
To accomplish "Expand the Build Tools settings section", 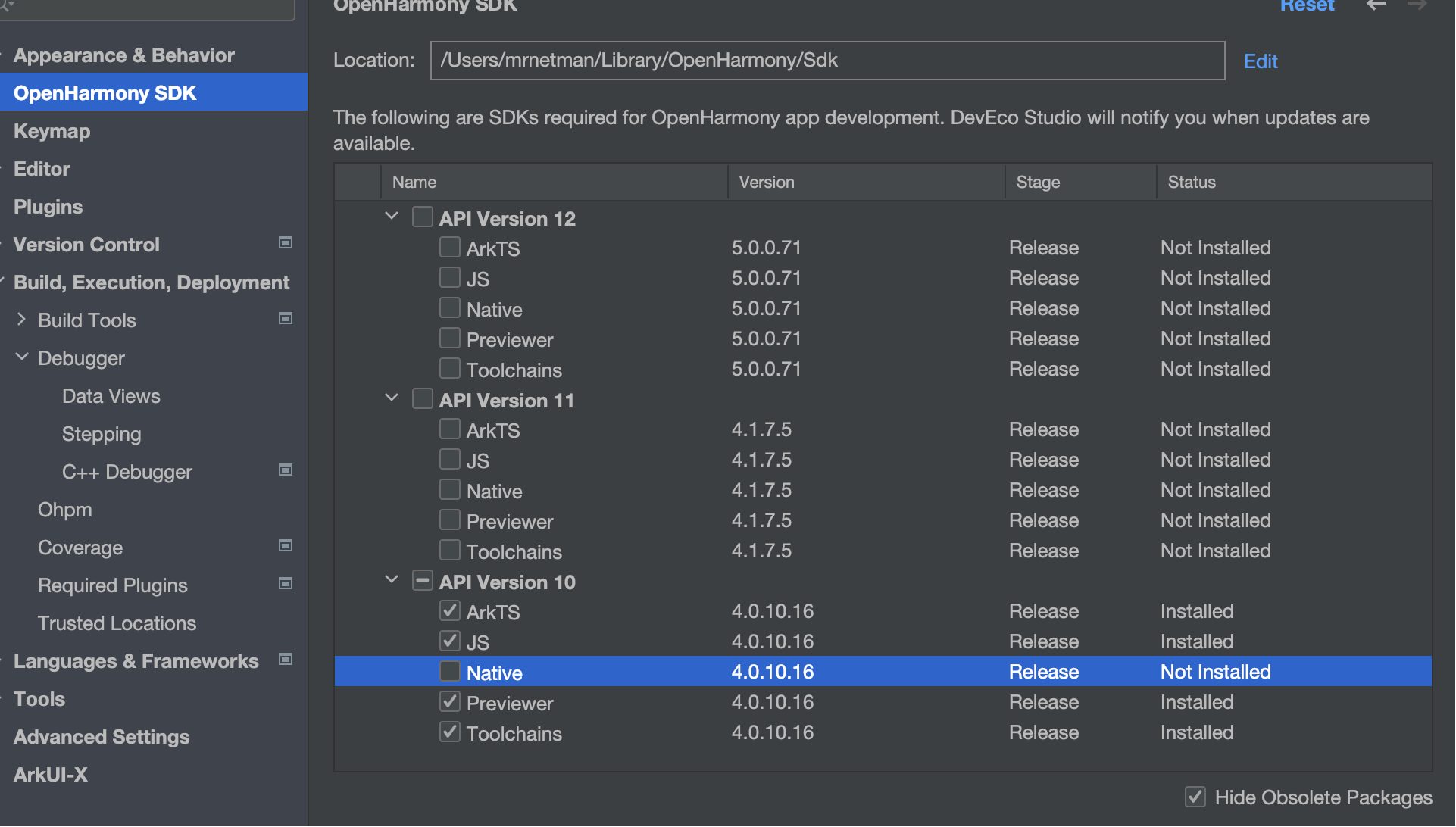I will click(x=21, y=320).
